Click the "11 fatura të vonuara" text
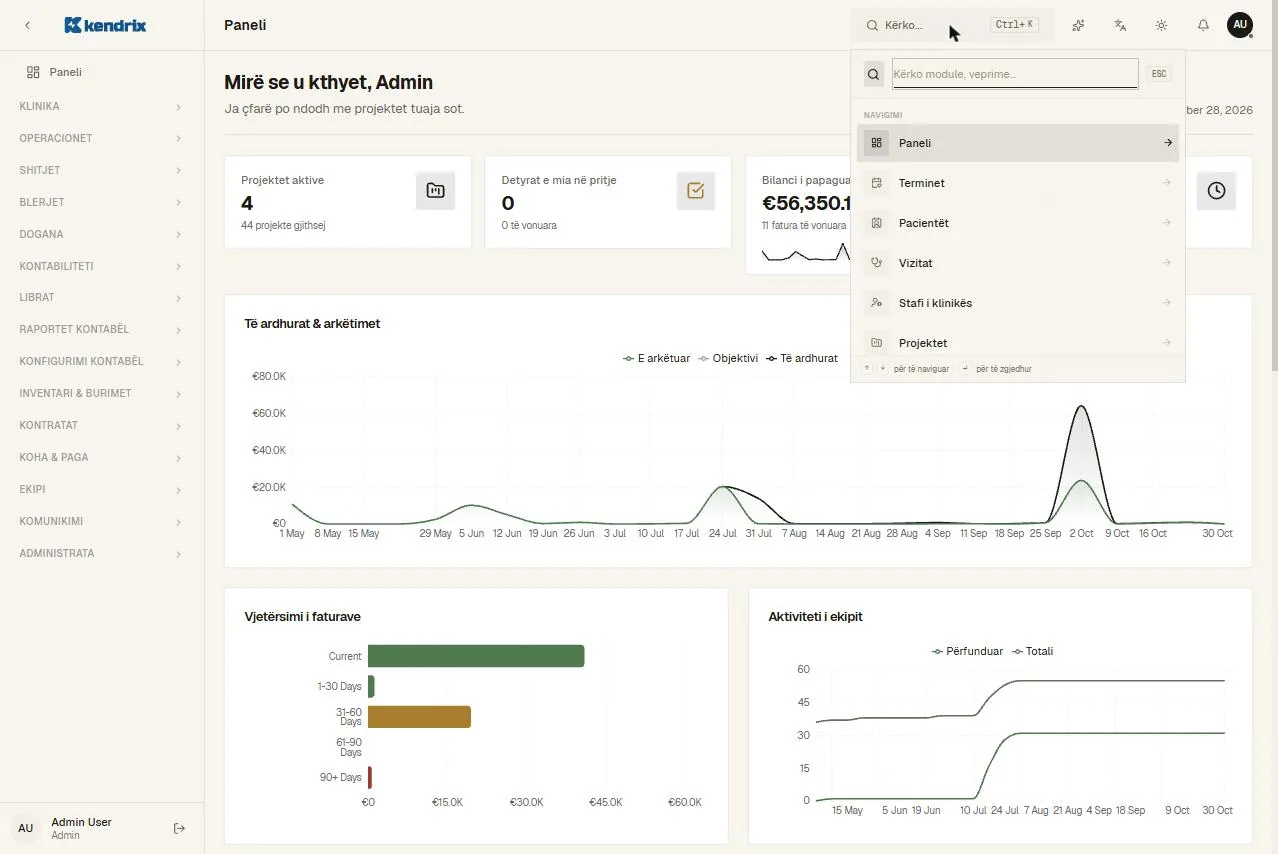 804,225
